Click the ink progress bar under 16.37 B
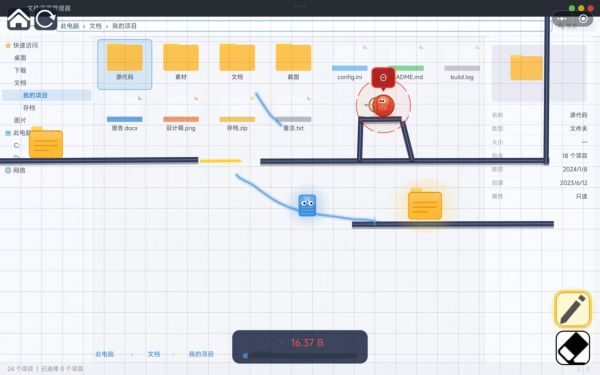The image size is (600, 375). tap(300, 356)
